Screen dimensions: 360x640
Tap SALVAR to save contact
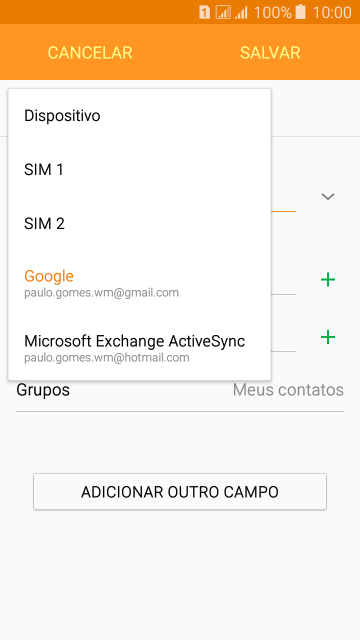[270, 53]
